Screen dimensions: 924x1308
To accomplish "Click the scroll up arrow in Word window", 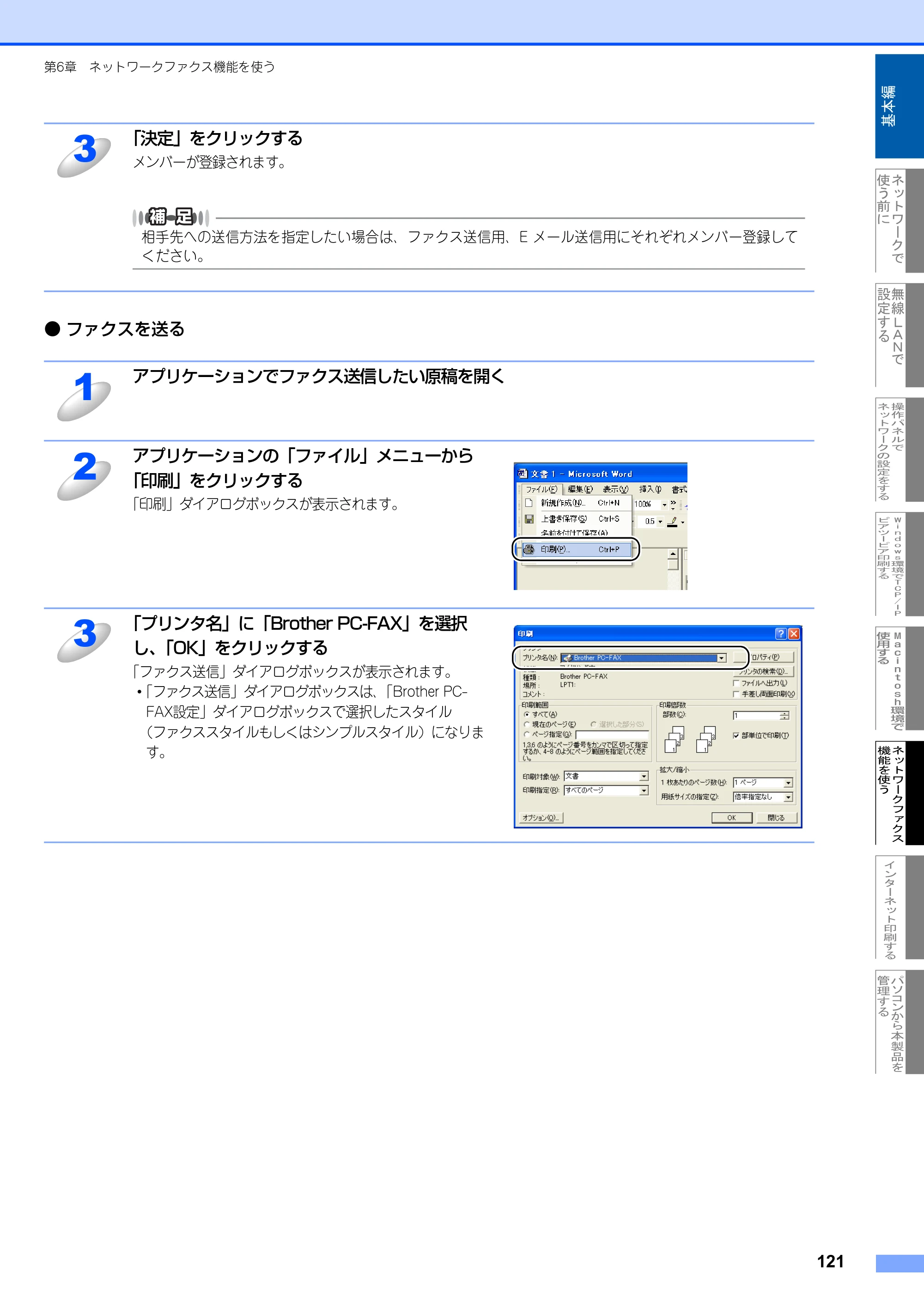I will click(673, 554).
